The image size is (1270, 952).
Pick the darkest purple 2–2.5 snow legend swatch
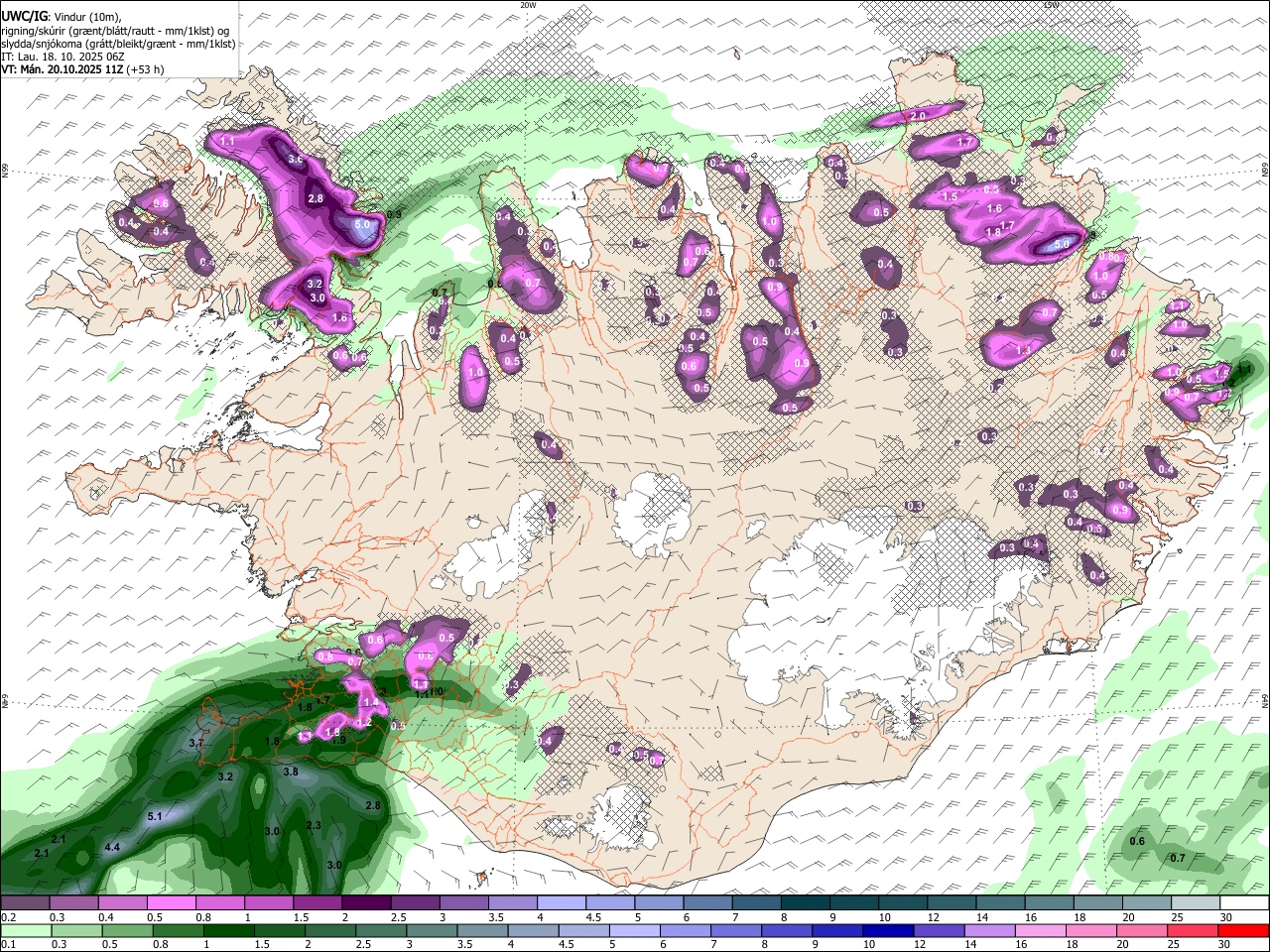(x=366, y=903)
